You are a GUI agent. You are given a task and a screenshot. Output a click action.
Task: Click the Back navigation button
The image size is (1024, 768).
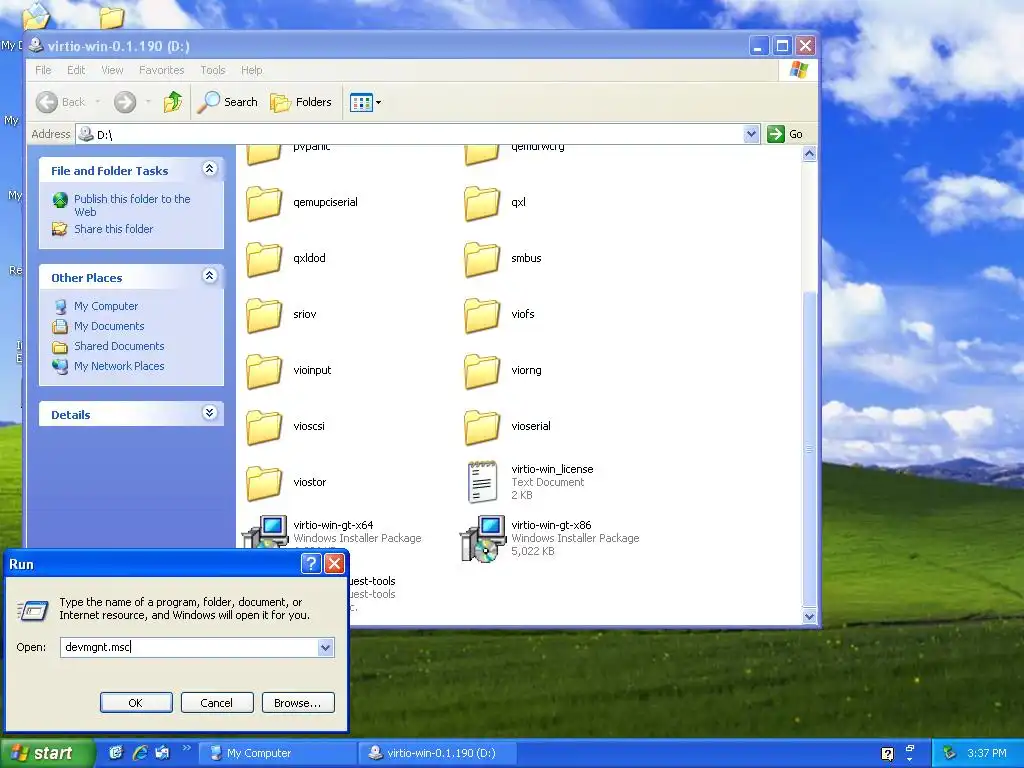(61, 102)
